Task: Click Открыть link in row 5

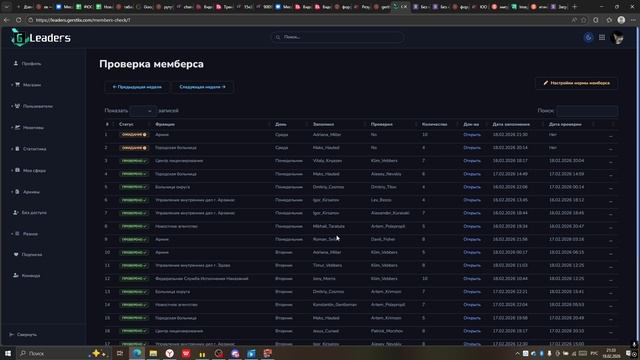Action: (x=472, y=187)
